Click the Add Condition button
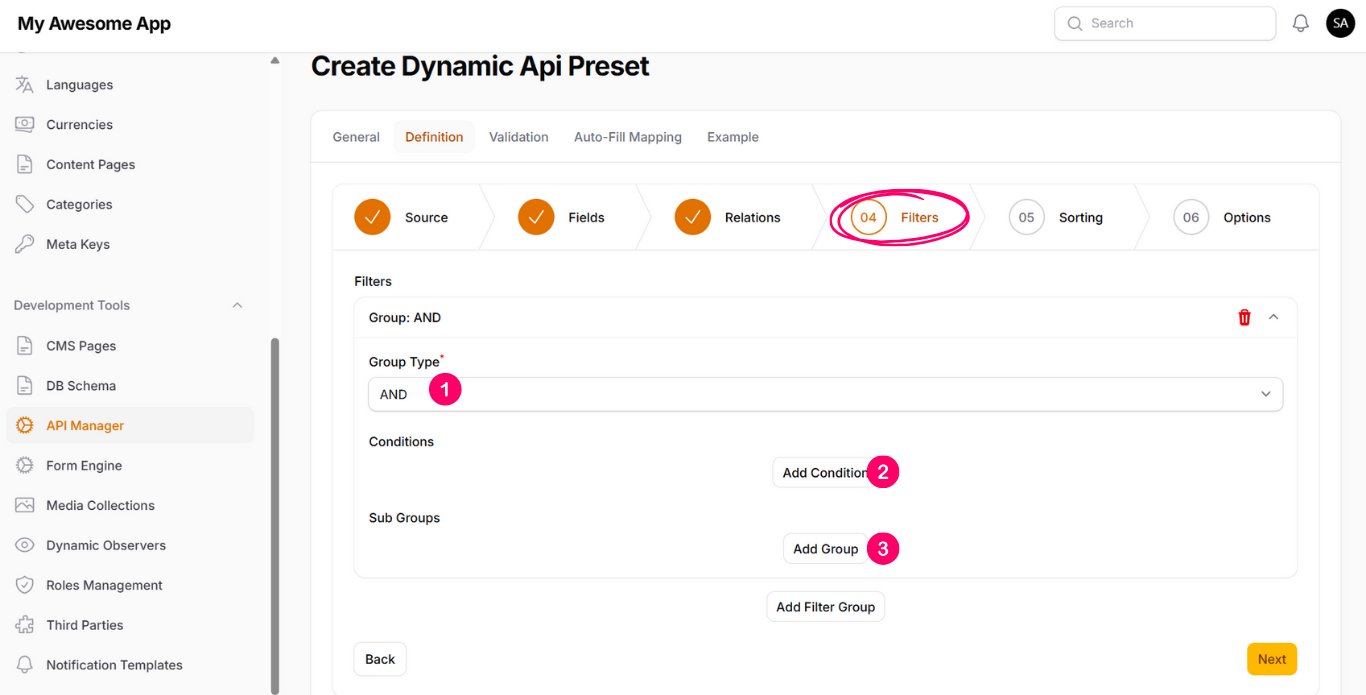This screenshot has width=1366, height=695. click(x=822, y=473)
